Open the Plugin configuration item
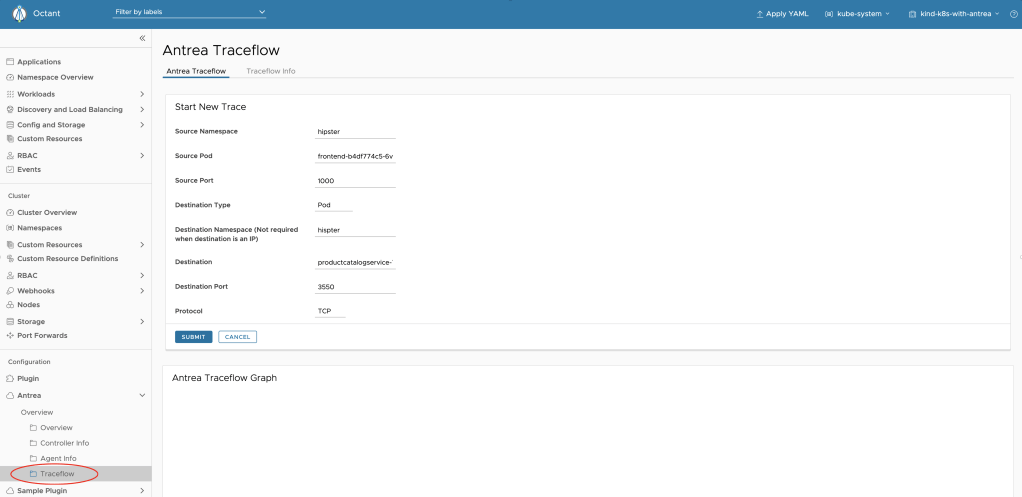1022x497 pixels. coord(27,379)
